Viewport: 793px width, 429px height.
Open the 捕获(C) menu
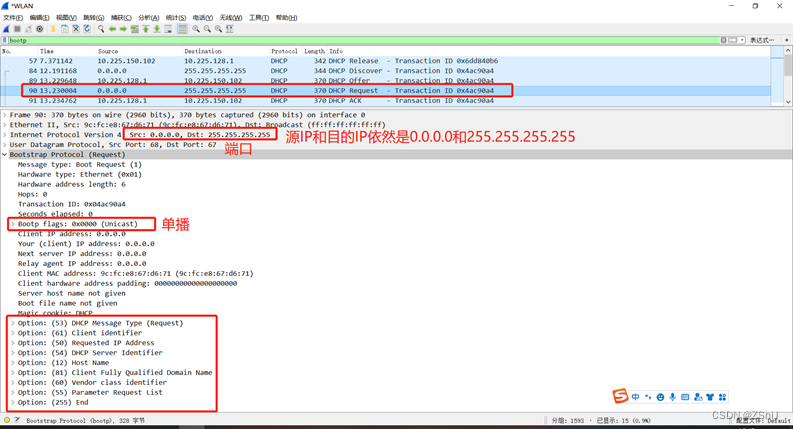point(121,18)
